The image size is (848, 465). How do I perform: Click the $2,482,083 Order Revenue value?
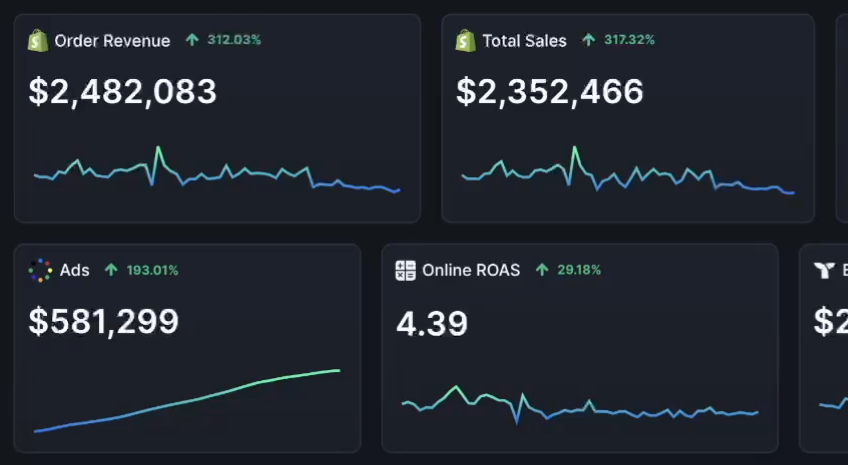pos(123,92)
